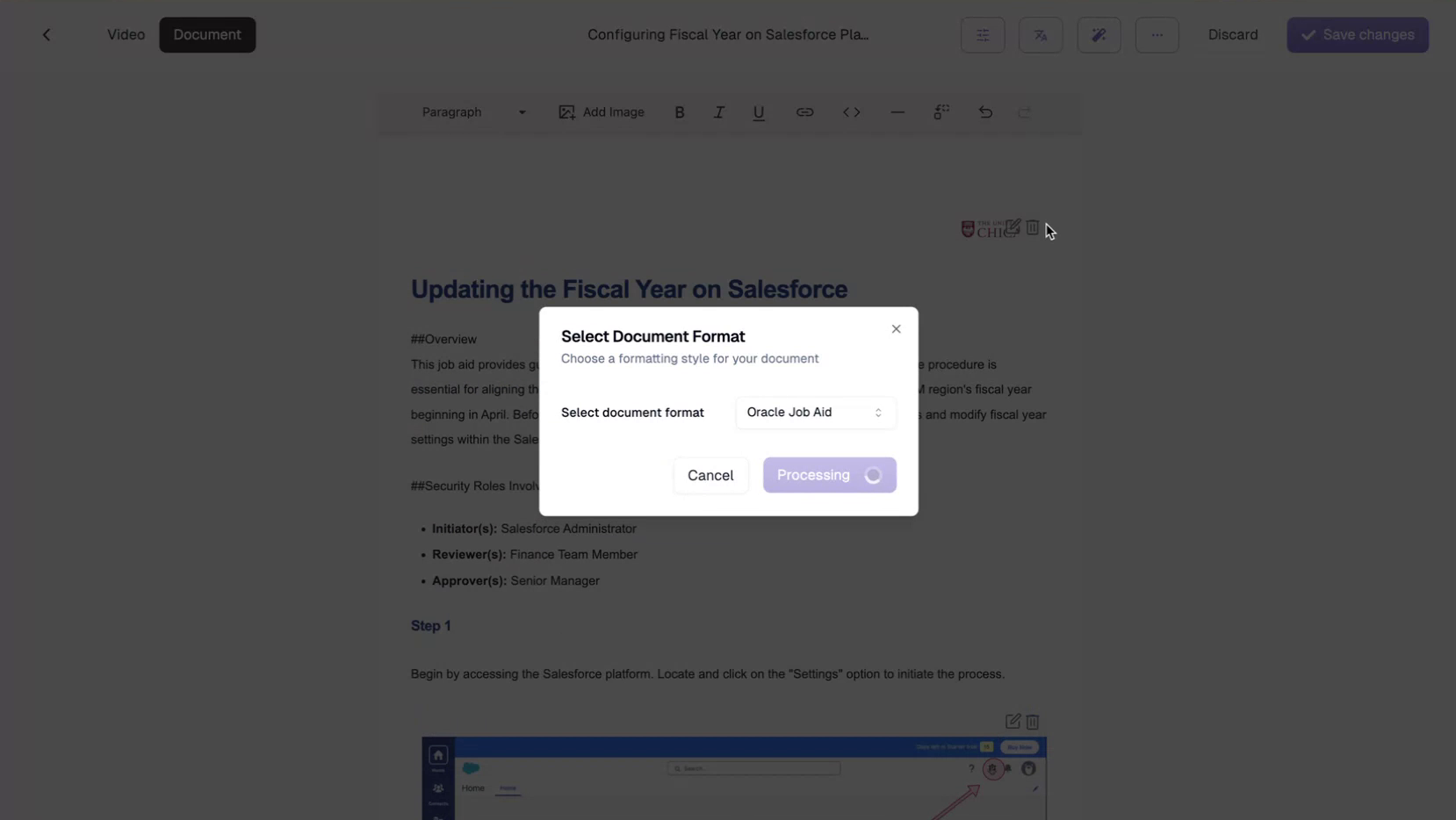Edit the Salesforce screenshot with pencil icon

pos(1013,721)
